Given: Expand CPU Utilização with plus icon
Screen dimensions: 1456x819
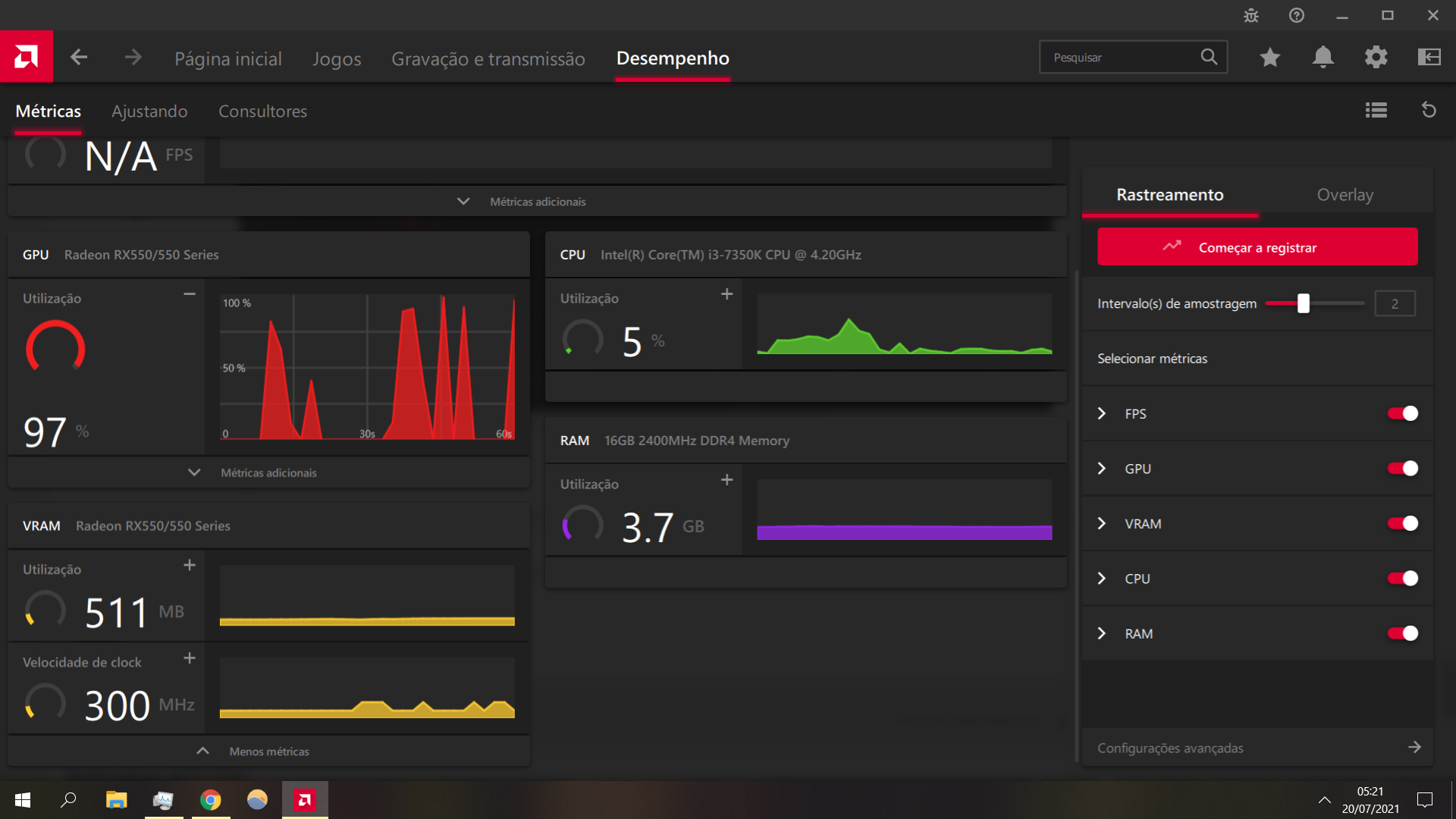Looking at the screenshot, I should pyautogui.click(x=726, y=294).
